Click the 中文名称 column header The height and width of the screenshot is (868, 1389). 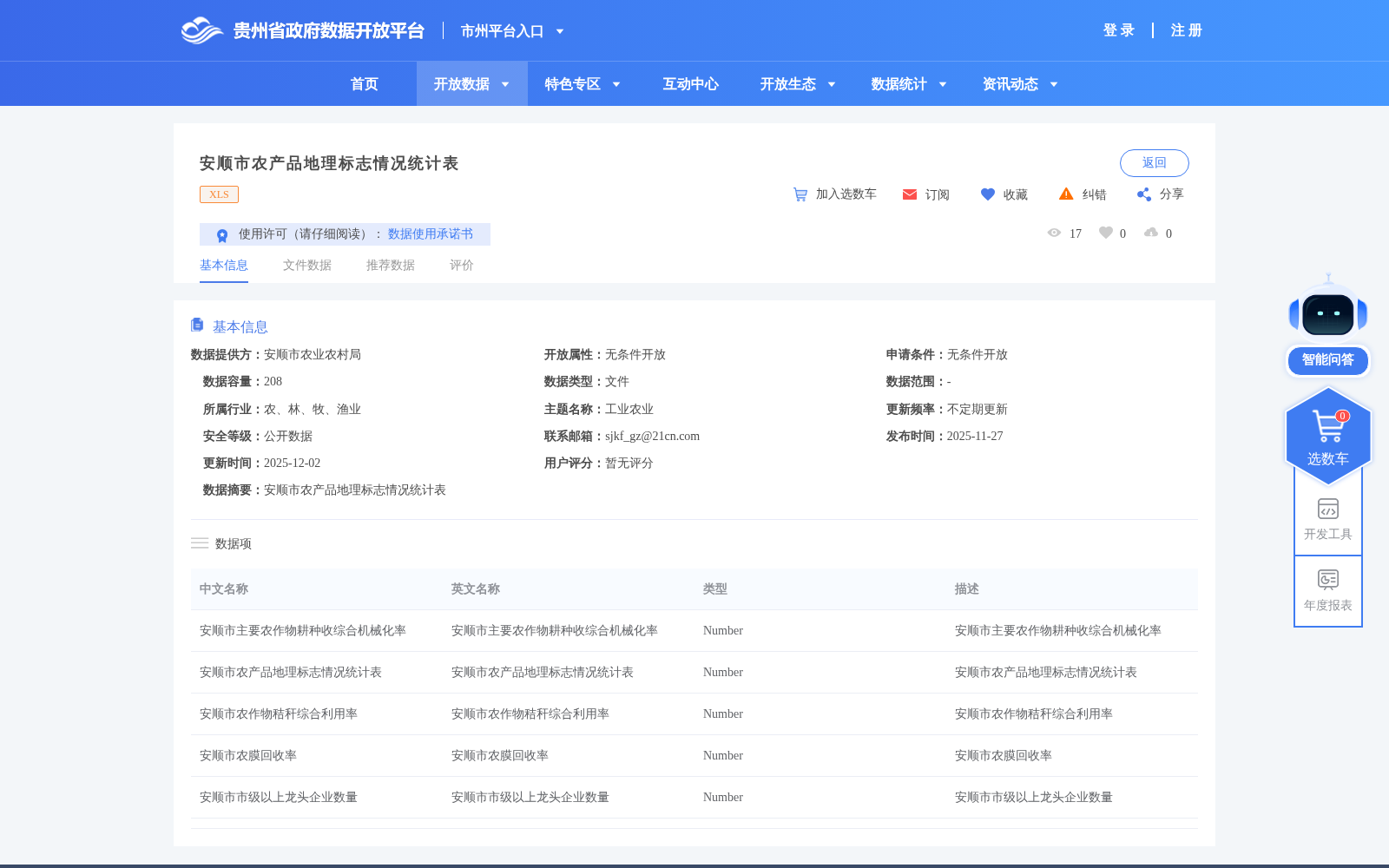point(224,589)
